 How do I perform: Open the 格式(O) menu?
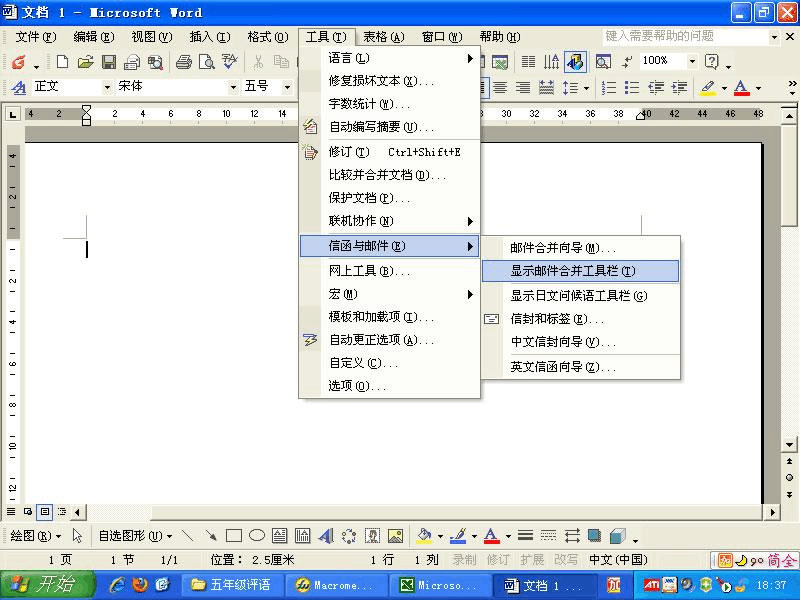click(268, 37)
